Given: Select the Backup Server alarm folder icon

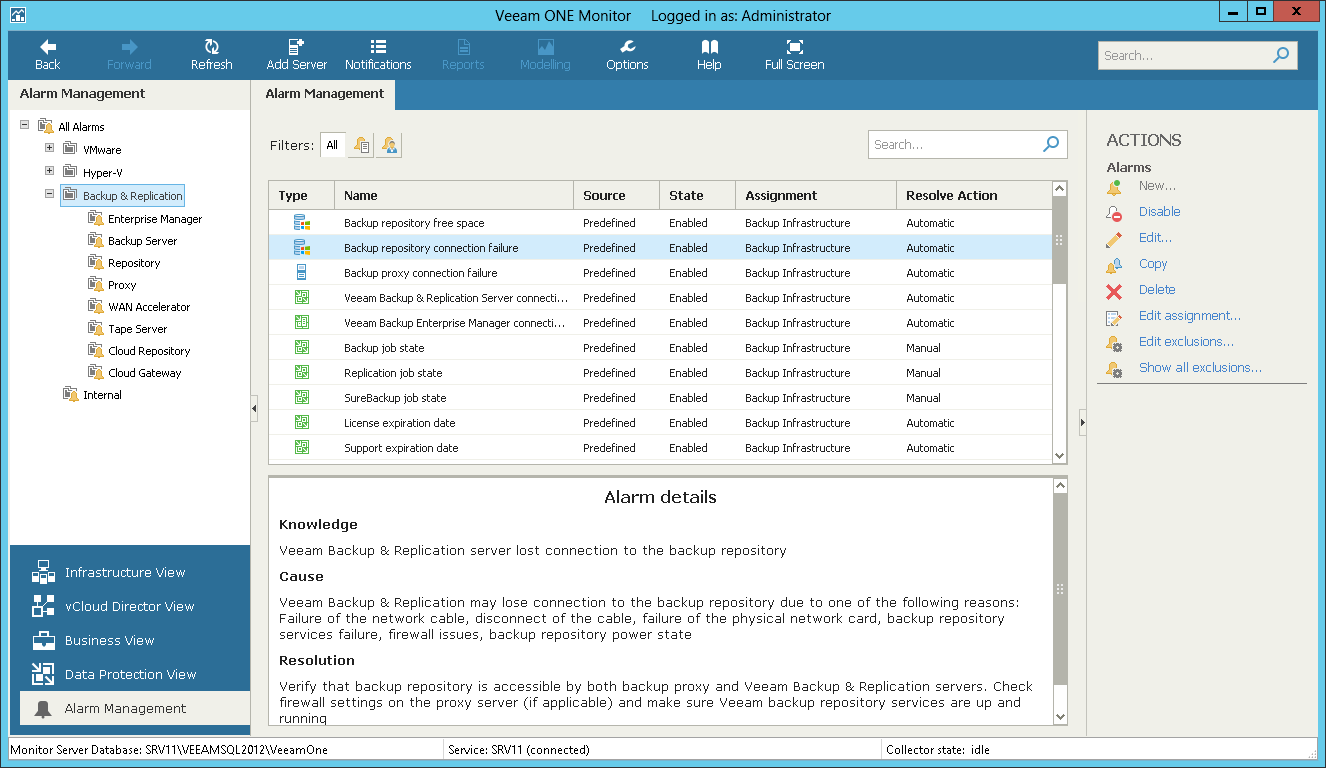Looking at the screenshot, I should point(96,240).
